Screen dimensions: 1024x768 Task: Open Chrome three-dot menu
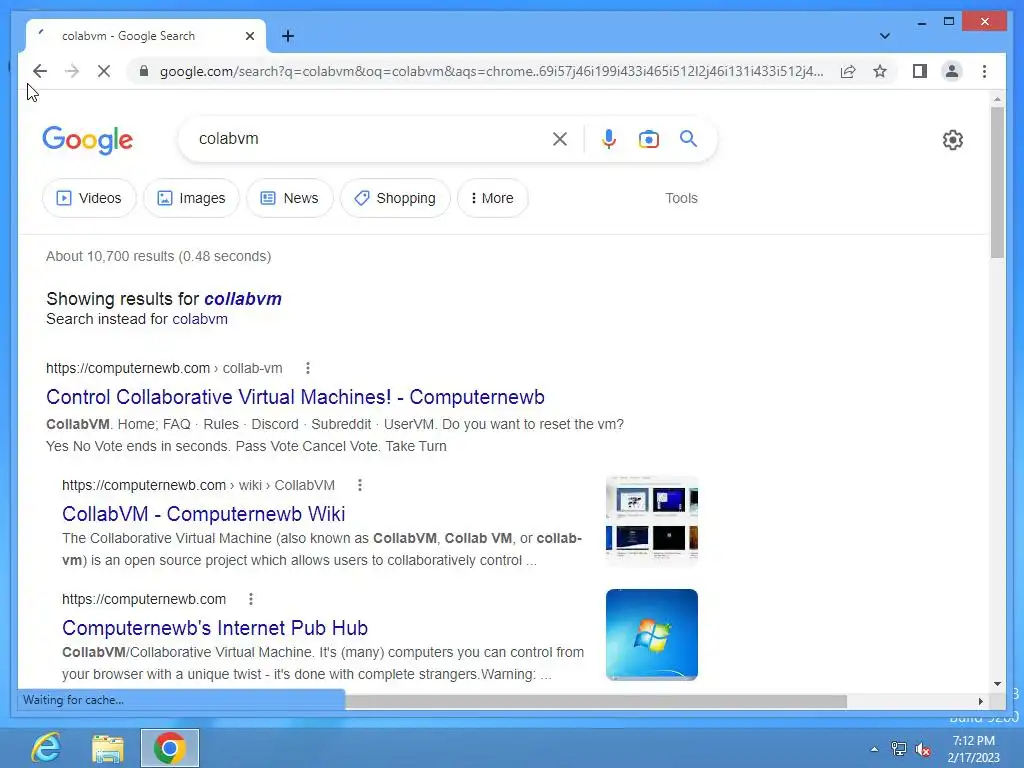pos(984,71)
